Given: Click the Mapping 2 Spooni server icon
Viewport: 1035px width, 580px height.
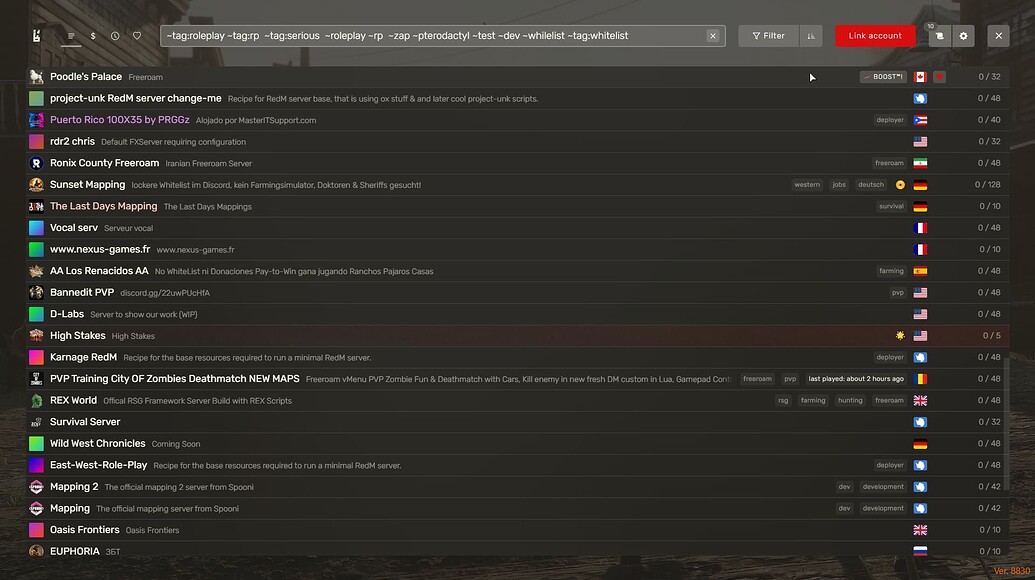Looking at the screenshot, I should 36,487.
